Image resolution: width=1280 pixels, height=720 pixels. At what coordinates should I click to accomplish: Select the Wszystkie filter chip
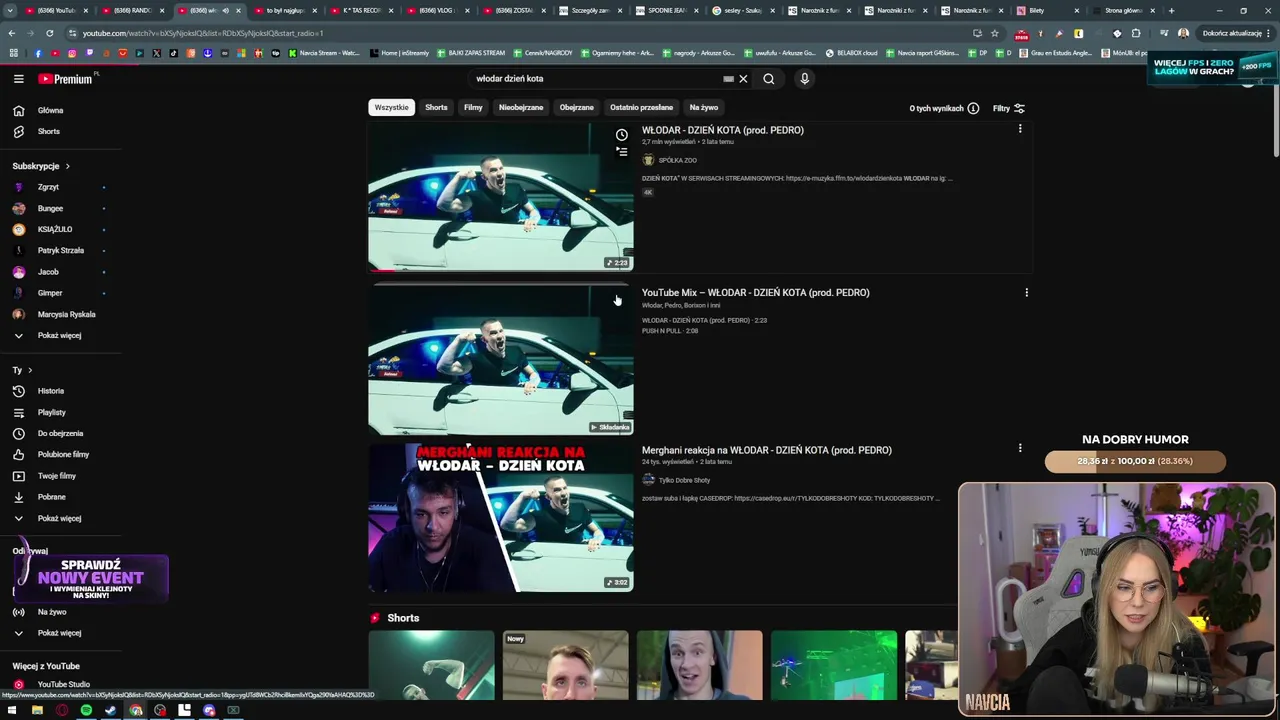click(391, 107)
